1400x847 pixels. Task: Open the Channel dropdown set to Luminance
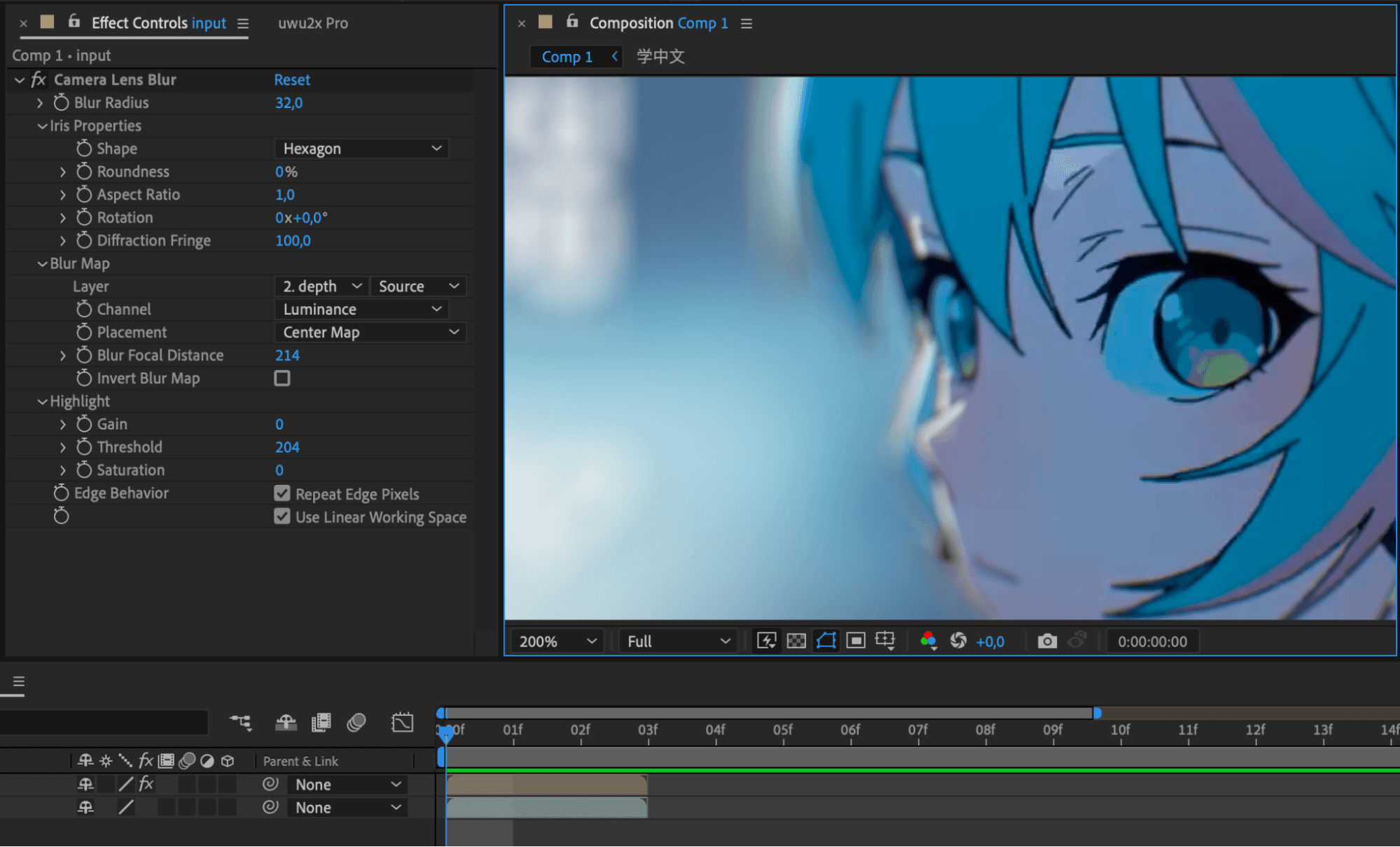(362, 310)
